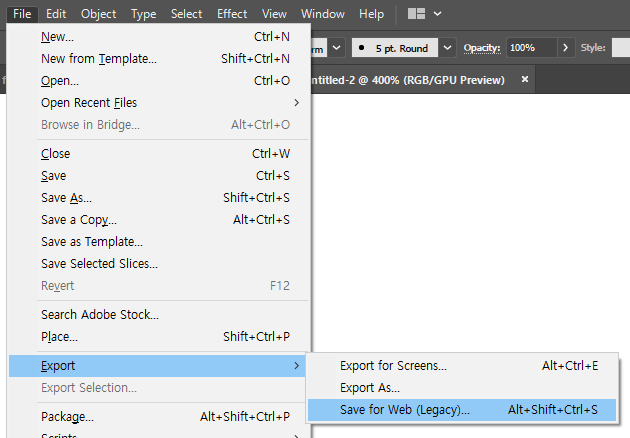The height and width of the screenshot is (438, 630).
Task: Select Export for Screens option
Action: pyautogui.click(x=393, y=366)
